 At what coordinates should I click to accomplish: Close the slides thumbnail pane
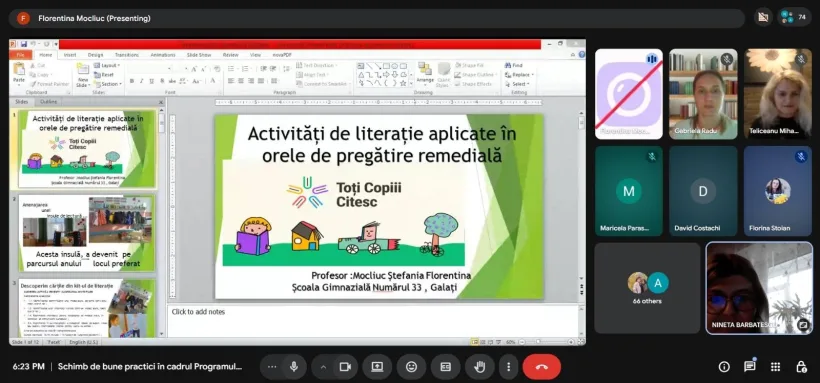point(161,102)
